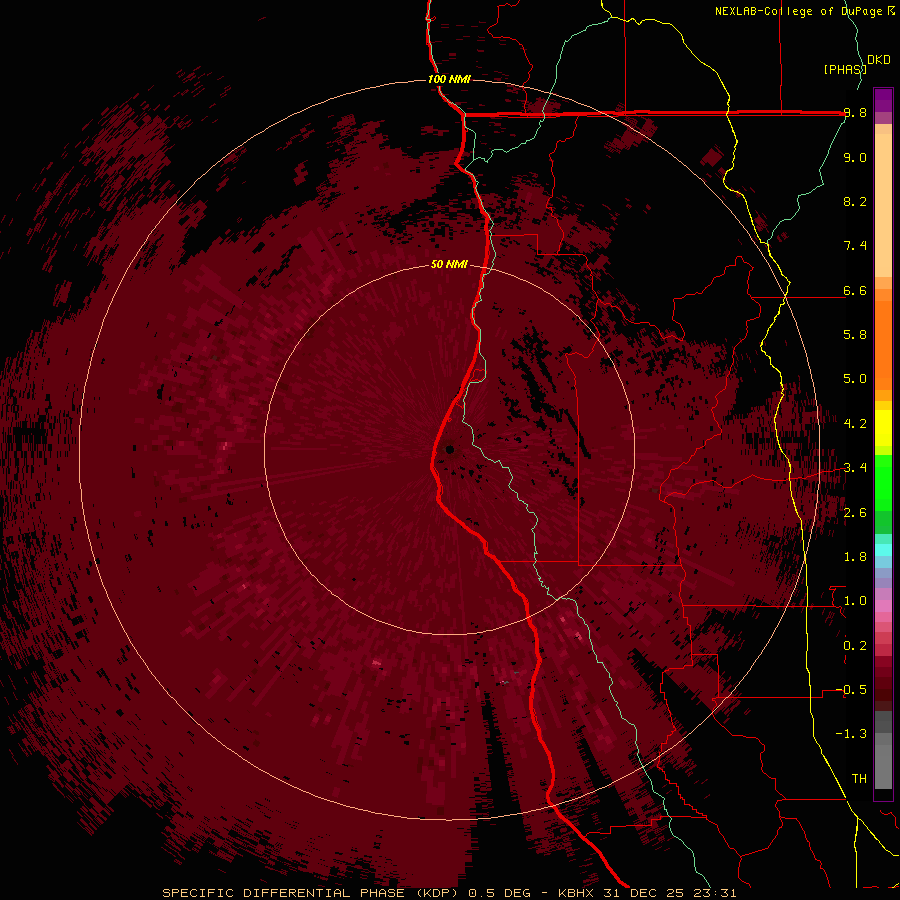
Task: Pick the purple segment atop the color bar
Action: click(883, 100)
